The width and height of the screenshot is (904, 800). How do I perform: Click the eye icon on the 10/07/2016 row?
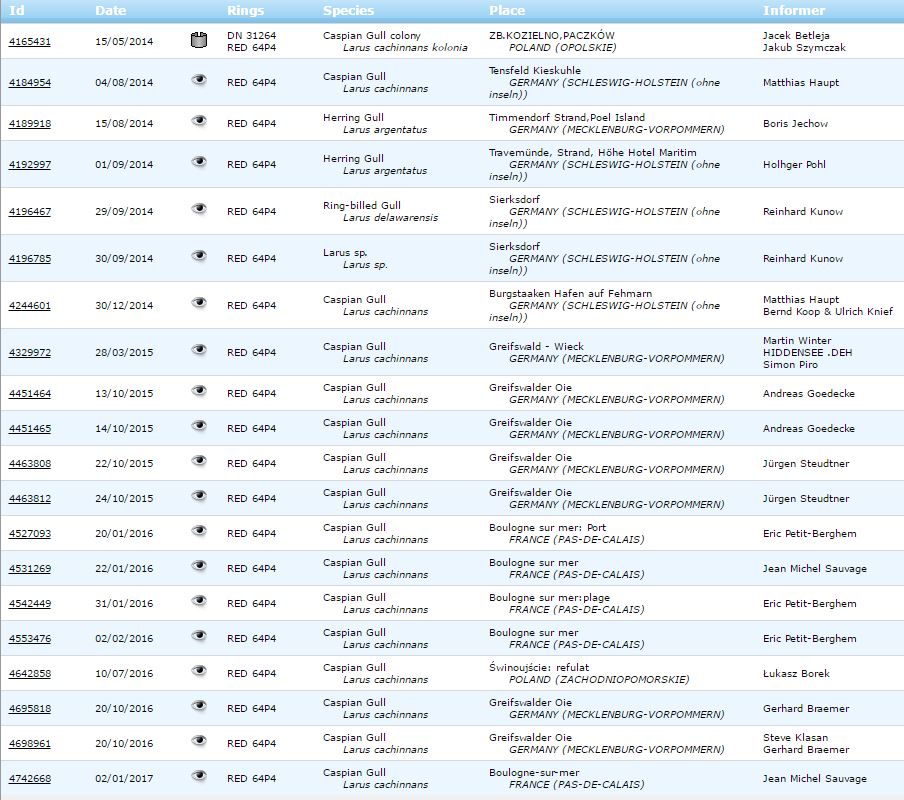(199, 671)
